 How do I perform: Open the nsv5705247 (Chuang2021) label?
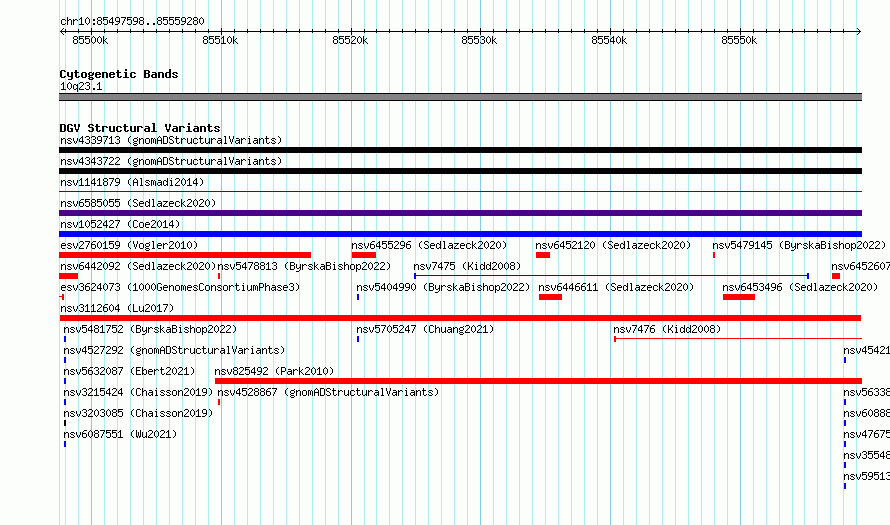[x=425, y=329]
